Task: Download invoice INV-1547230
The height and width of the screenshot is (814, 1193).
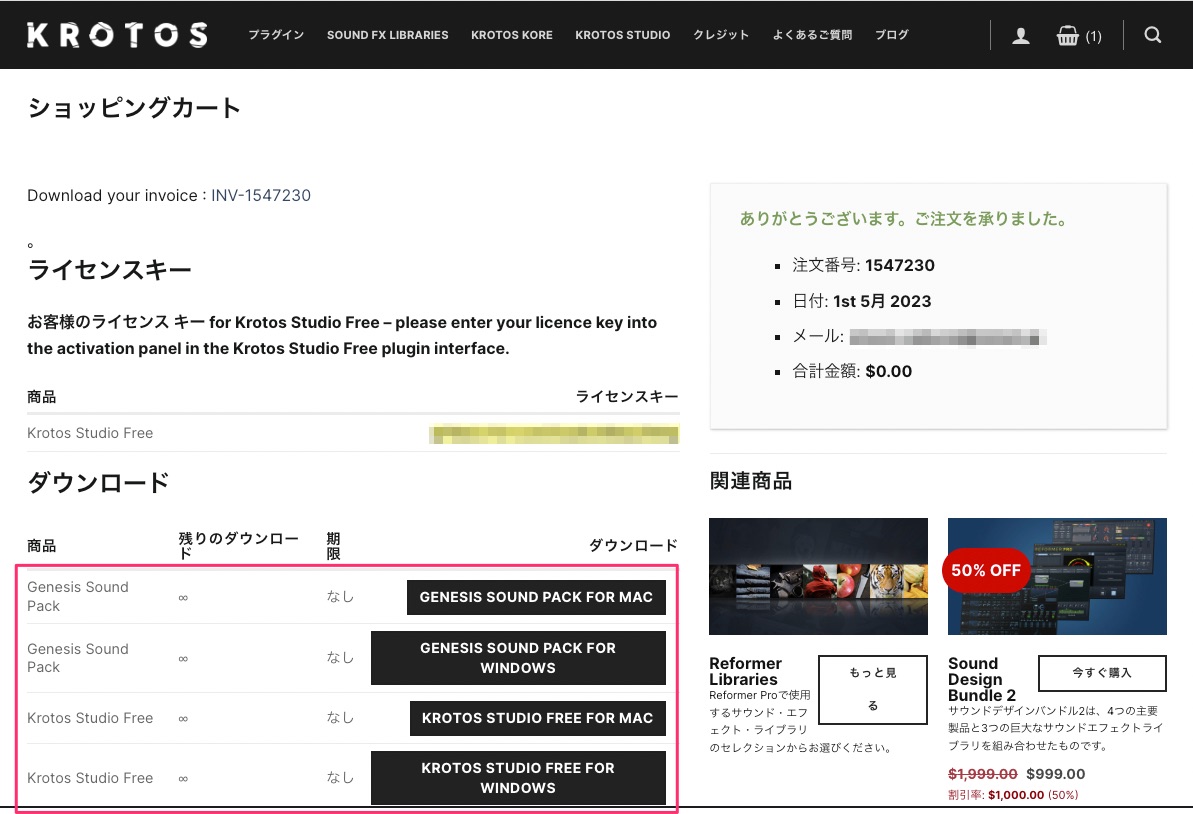Action: point(261,196)
